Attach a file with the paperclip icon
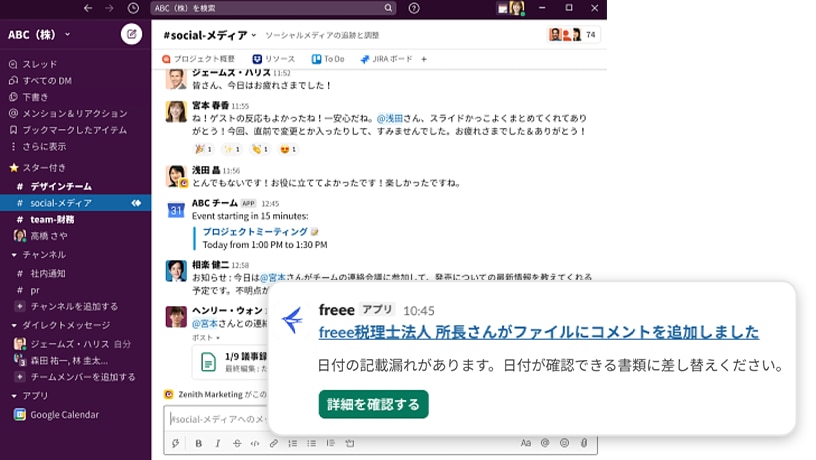Screen dimensions: 816x460 click(x=584, y=443)
